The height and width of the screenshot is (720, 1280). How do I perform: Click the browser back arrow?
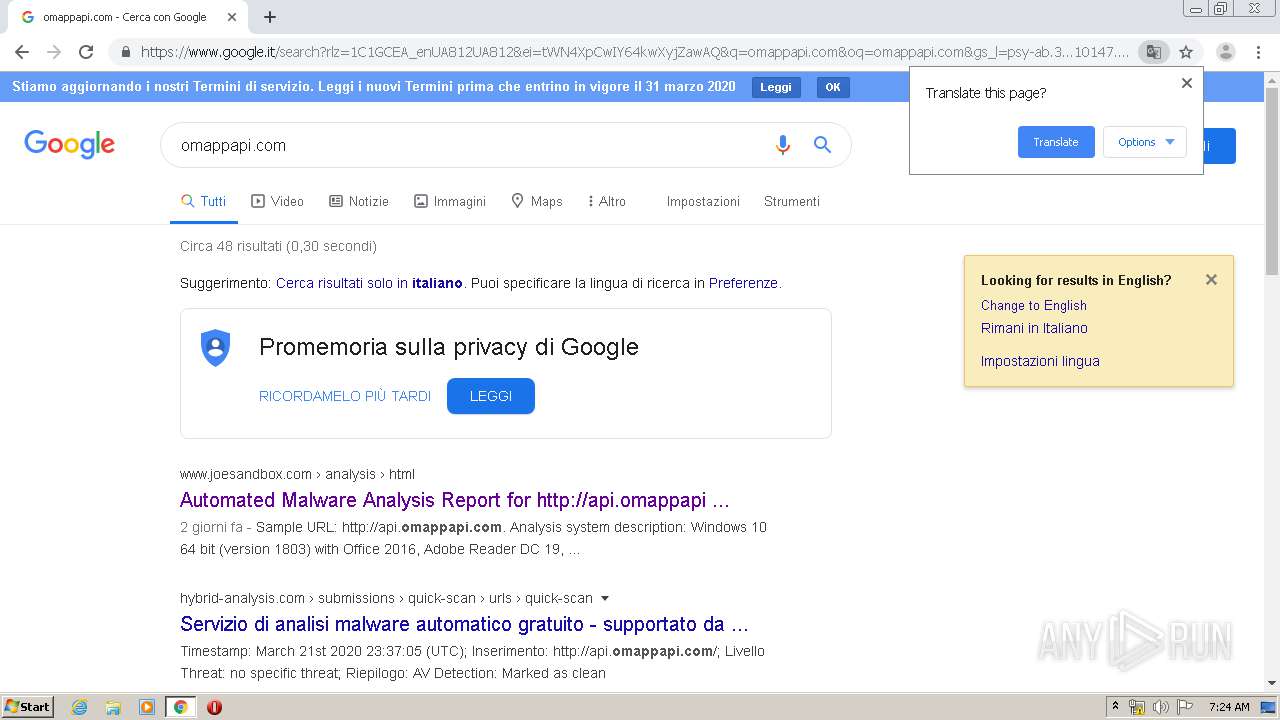22,52
